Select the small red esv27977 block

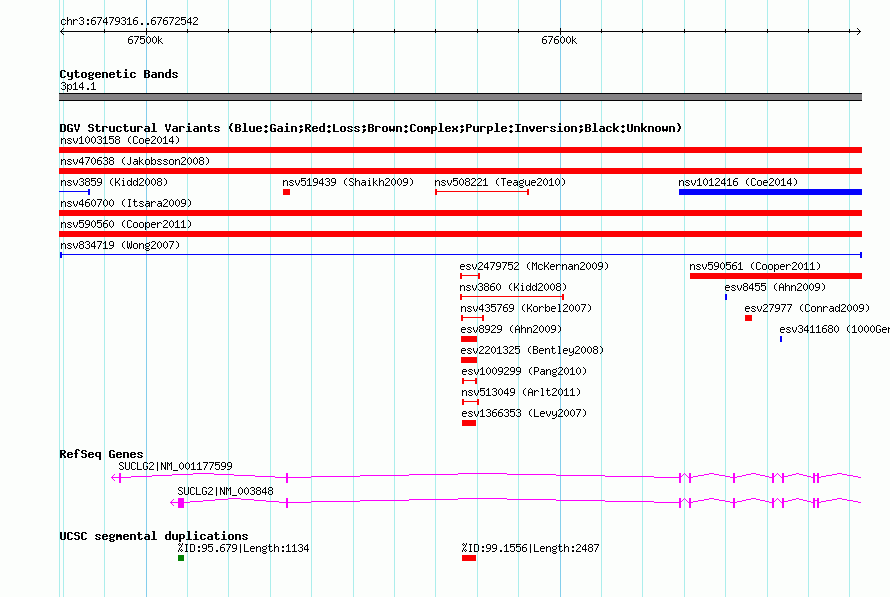(749, 318)
